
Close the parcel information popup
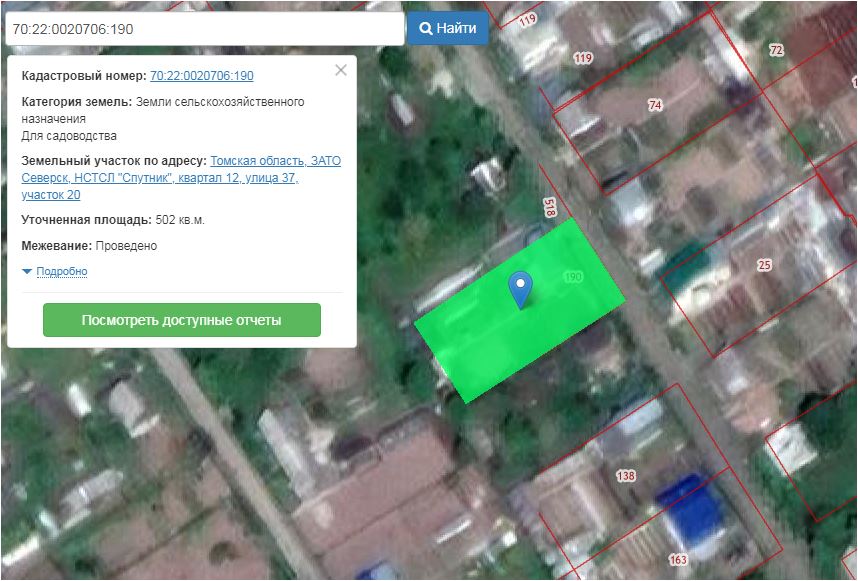341,70
